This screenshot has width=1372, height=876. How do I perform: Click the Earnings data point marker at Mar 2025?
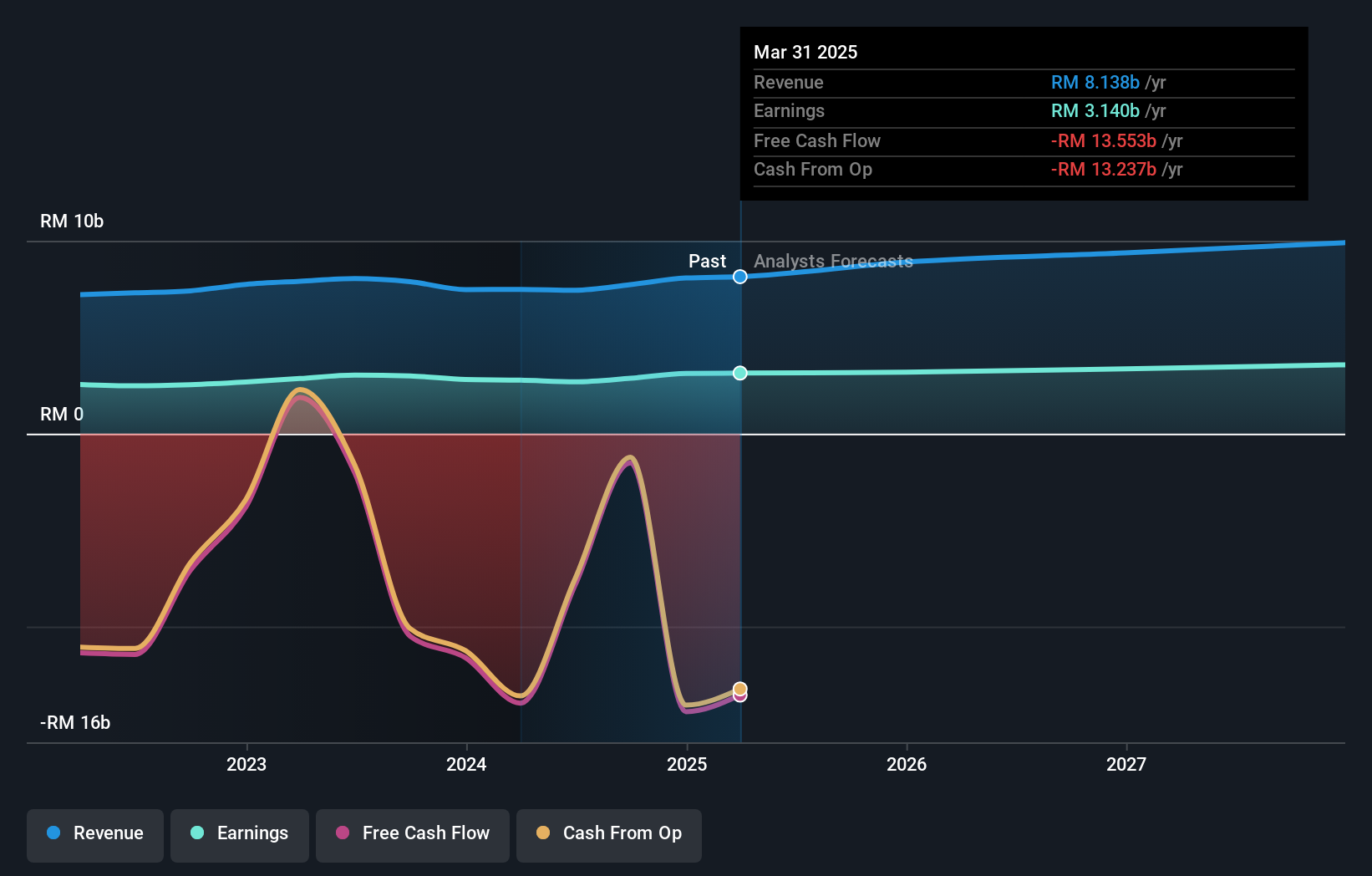[x=740, y=373]
